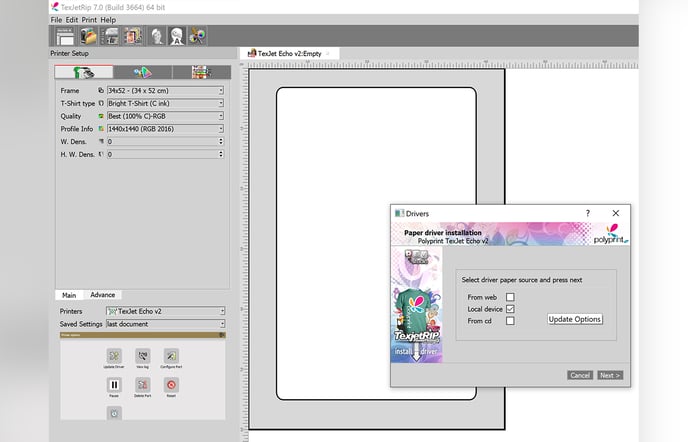The height and width of the screenshot is (442, 688).
Task: Switch to the Advance tab
Action: (102, 295)
